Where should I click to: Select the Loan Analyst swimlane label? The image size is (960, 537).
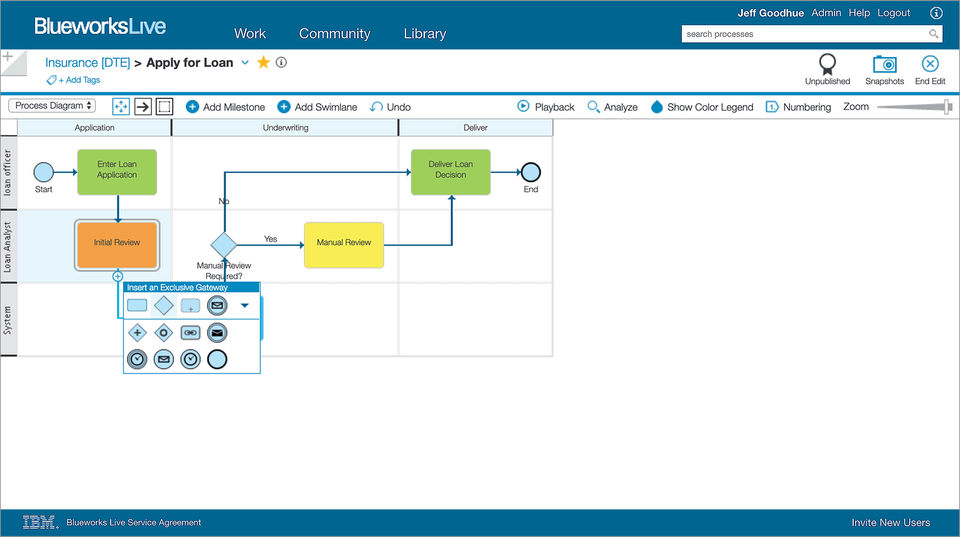tap(8, 246)
